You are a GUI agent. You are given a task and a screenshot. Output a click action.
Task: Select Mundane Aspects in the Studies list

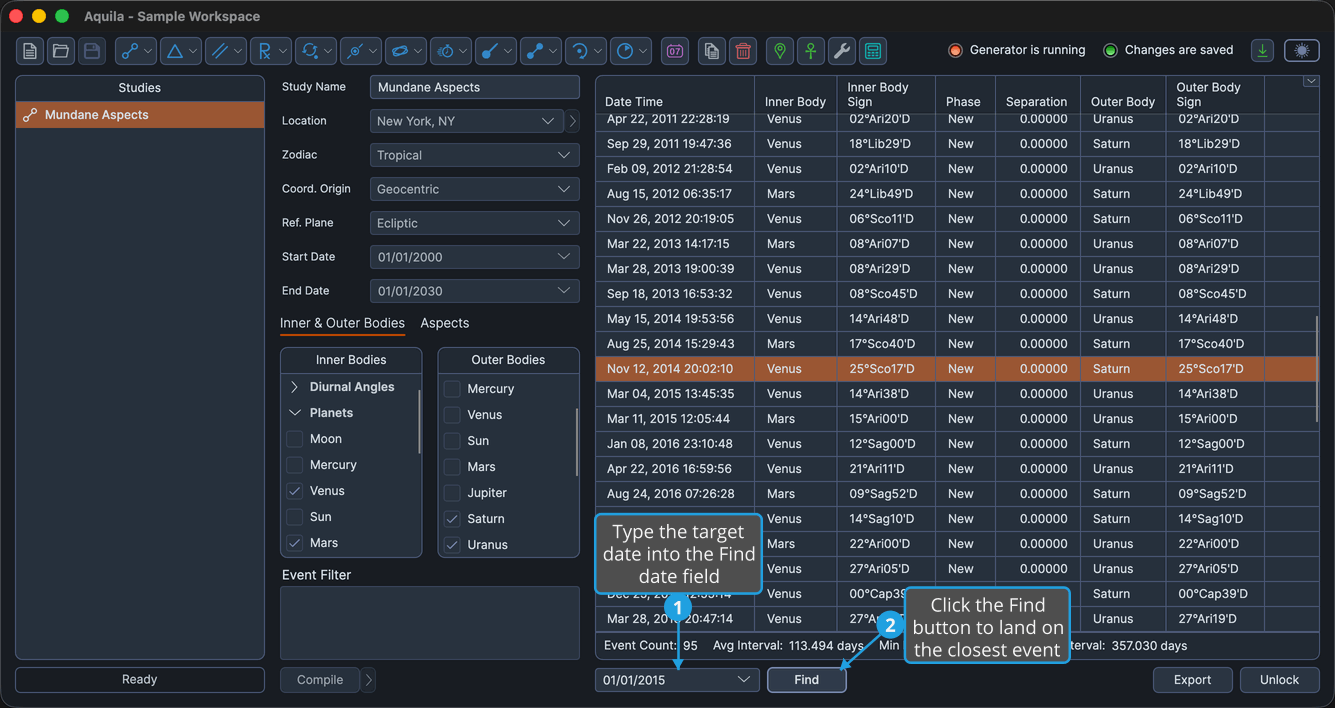pyautogui.click(x=140, y=115)
